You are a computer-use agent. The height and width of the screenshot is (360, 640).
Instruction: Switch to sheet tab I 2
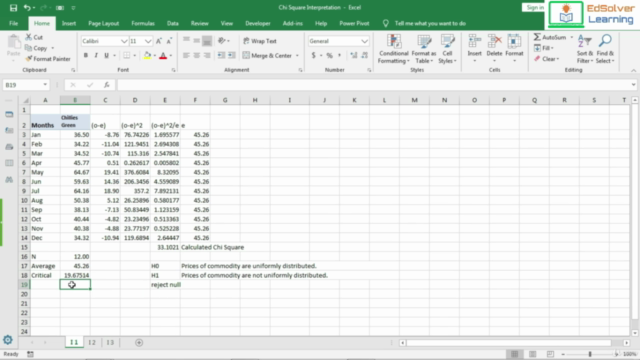(92, 342)
